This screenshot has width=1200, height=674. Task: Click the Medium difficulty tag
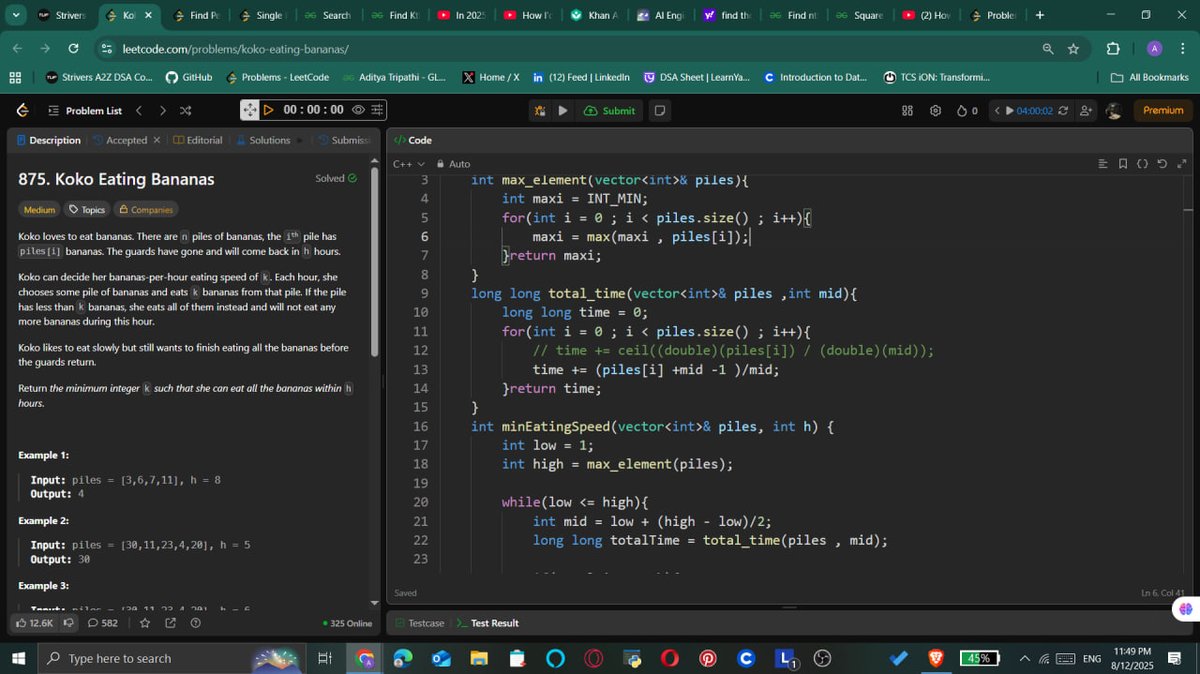pyautogui.click(x=39, y=210)
